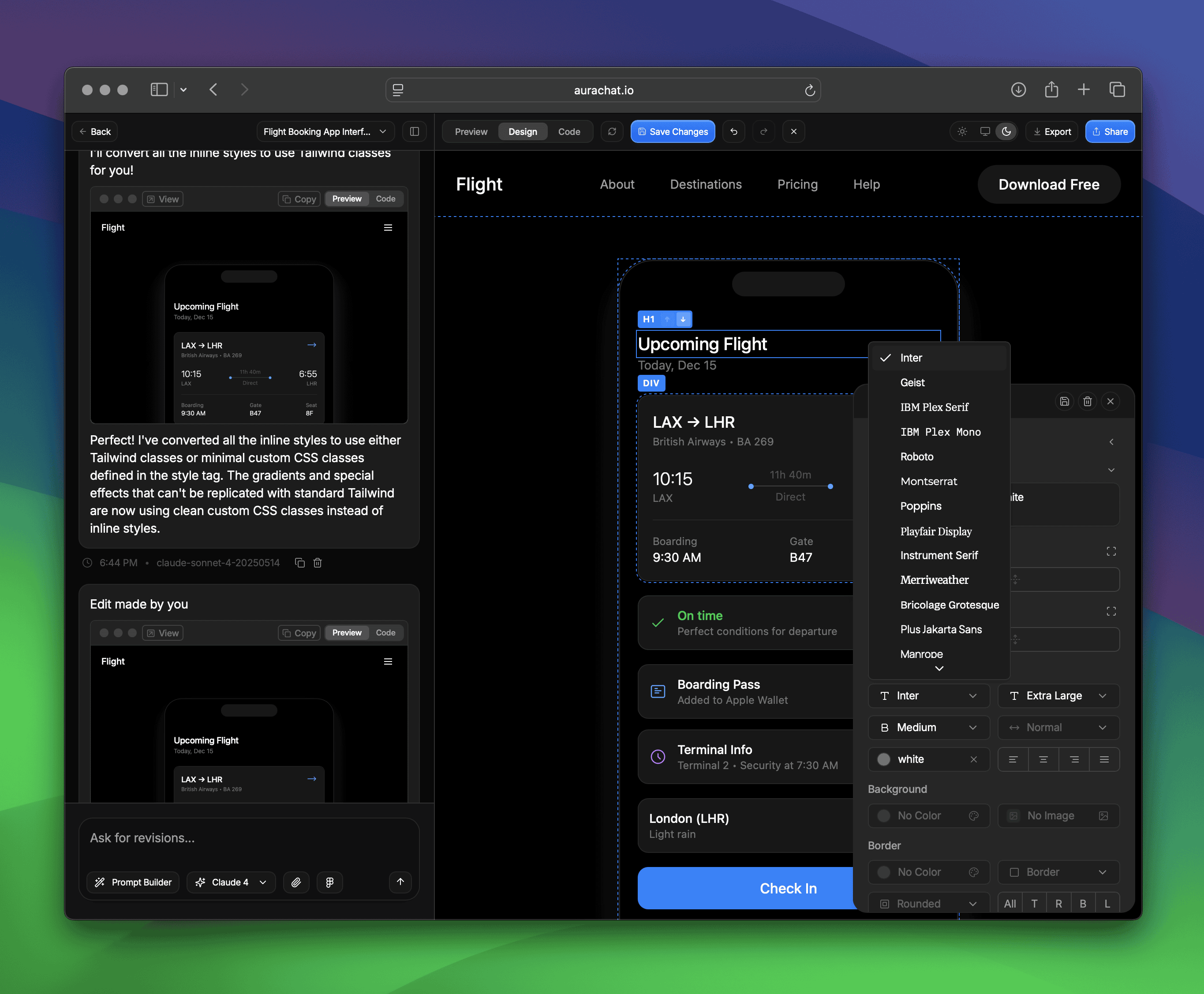This screenshot has height=994, width=1204.
Task: Open the Inter font family dropdown
Action: (x=929, y=696)
